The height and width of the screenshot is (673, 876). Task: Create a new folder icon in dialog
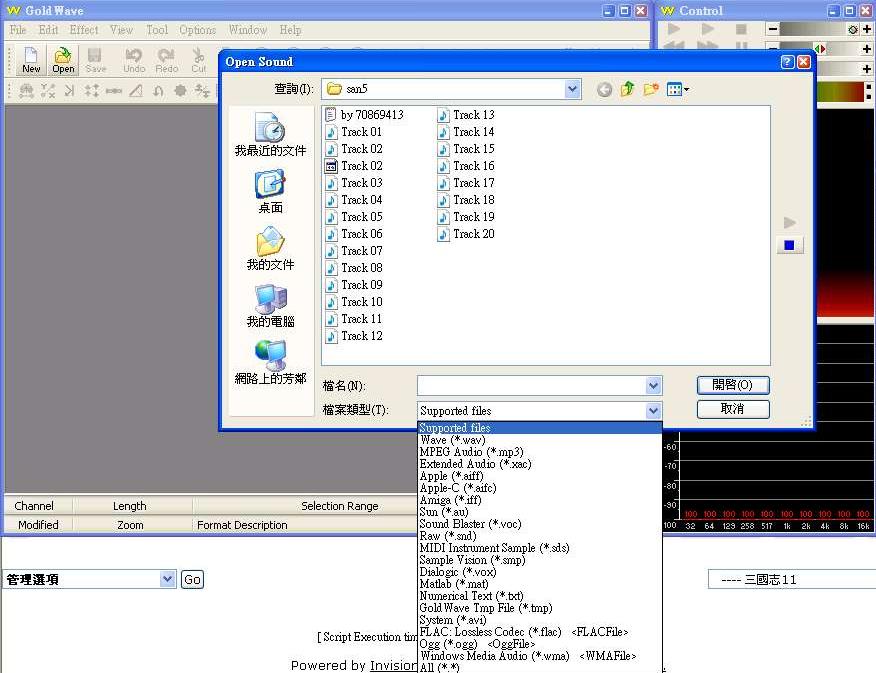[651, 89]
